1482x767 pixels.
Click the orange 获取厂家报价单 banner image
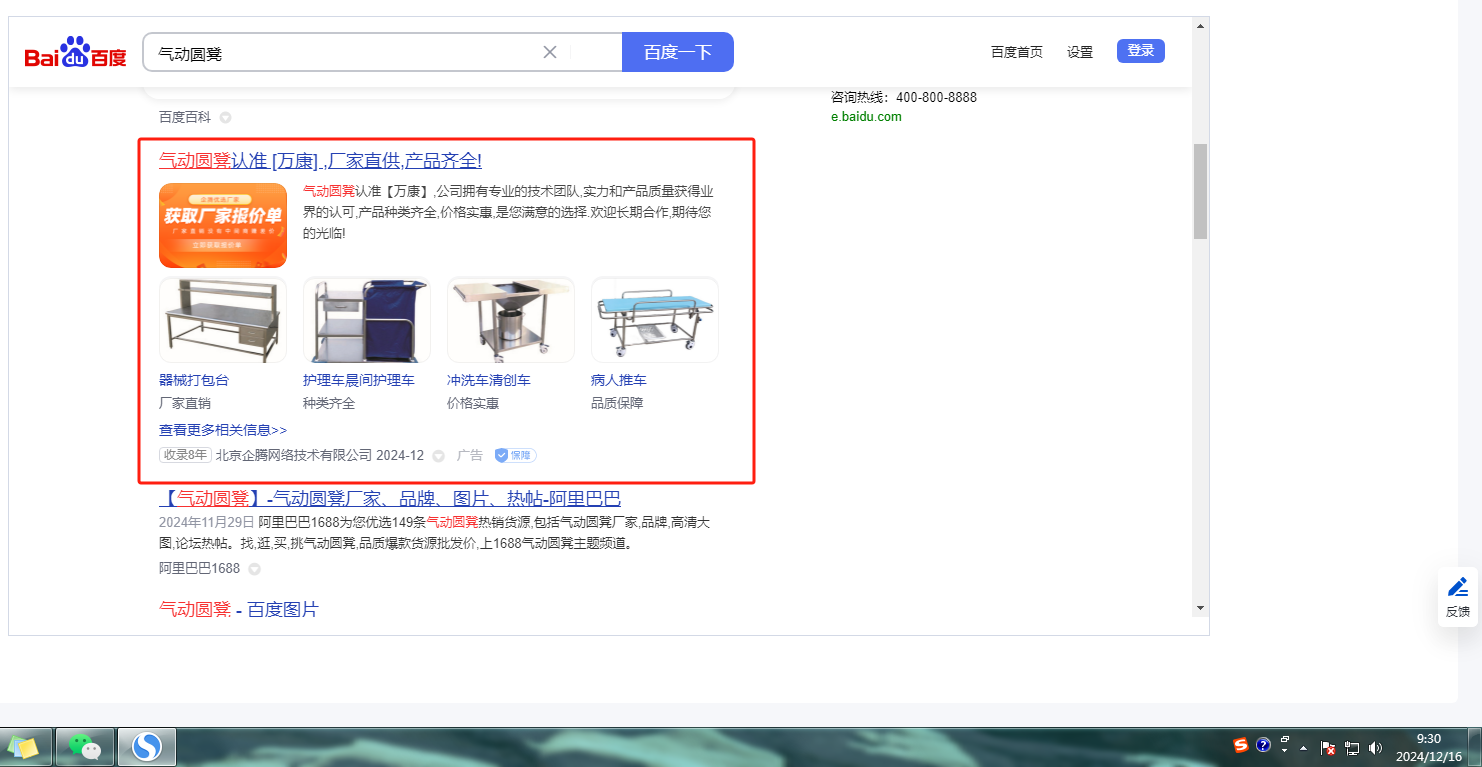coord(223,225)
